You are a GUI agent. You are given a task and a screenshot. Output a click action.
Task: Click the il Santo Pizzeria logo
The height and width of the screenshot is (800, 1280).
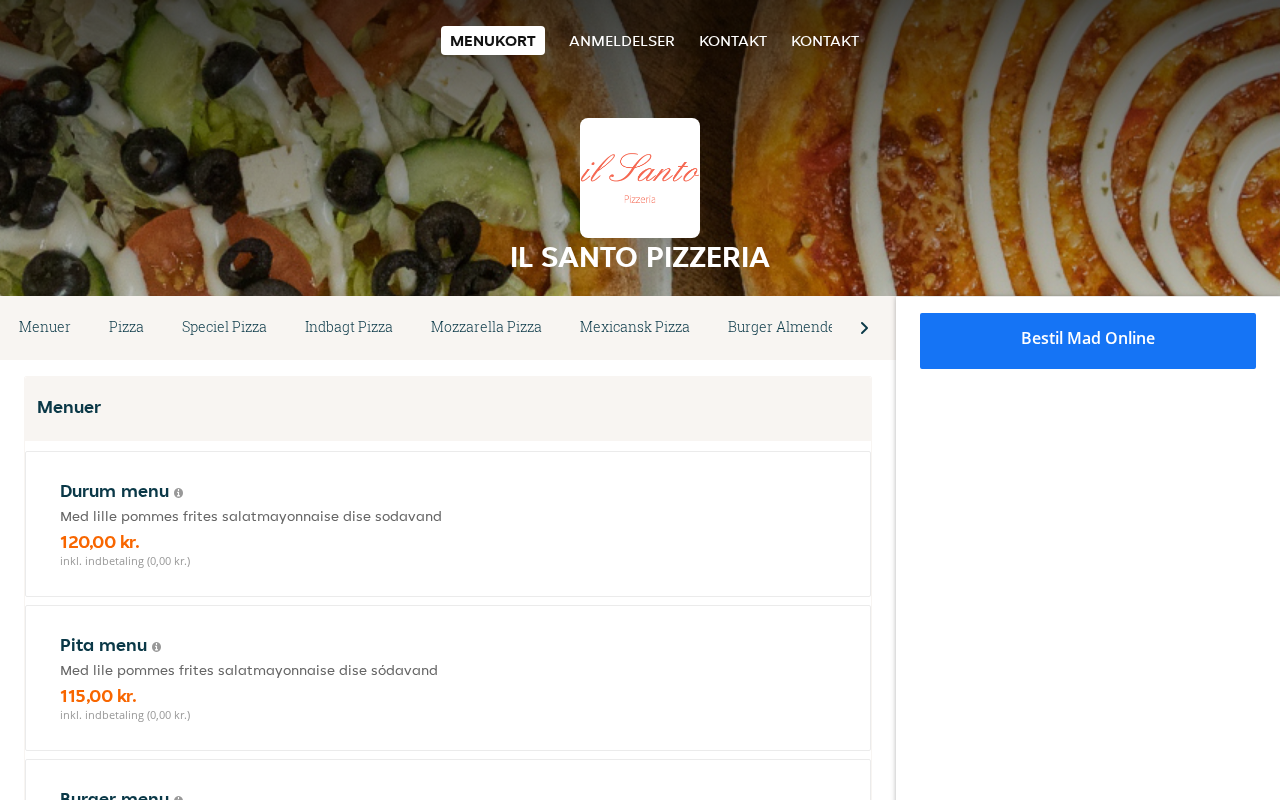coord(640,178)
